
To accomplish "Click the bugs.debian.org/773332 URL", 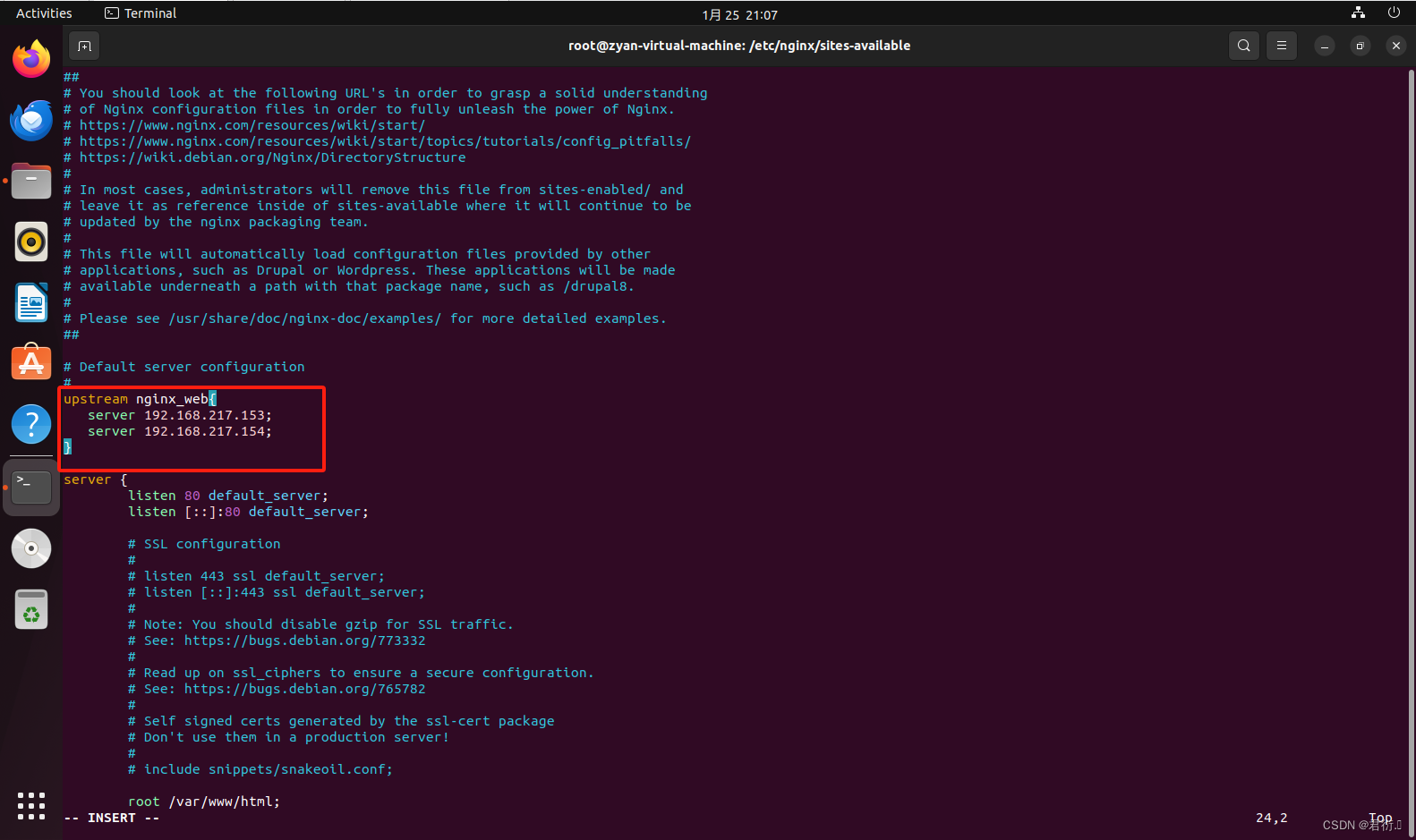I will click(x=305, y=641).
